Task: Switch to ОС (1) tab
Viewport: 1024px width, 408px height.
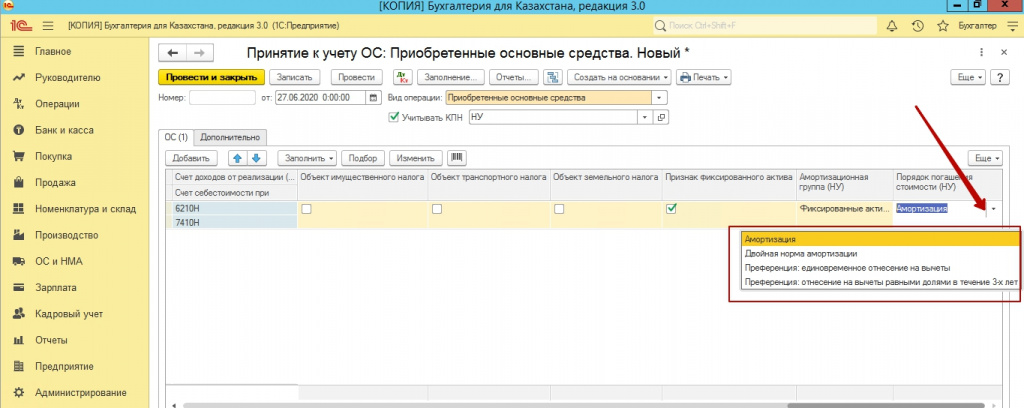Action: click(x=176, y=137)
